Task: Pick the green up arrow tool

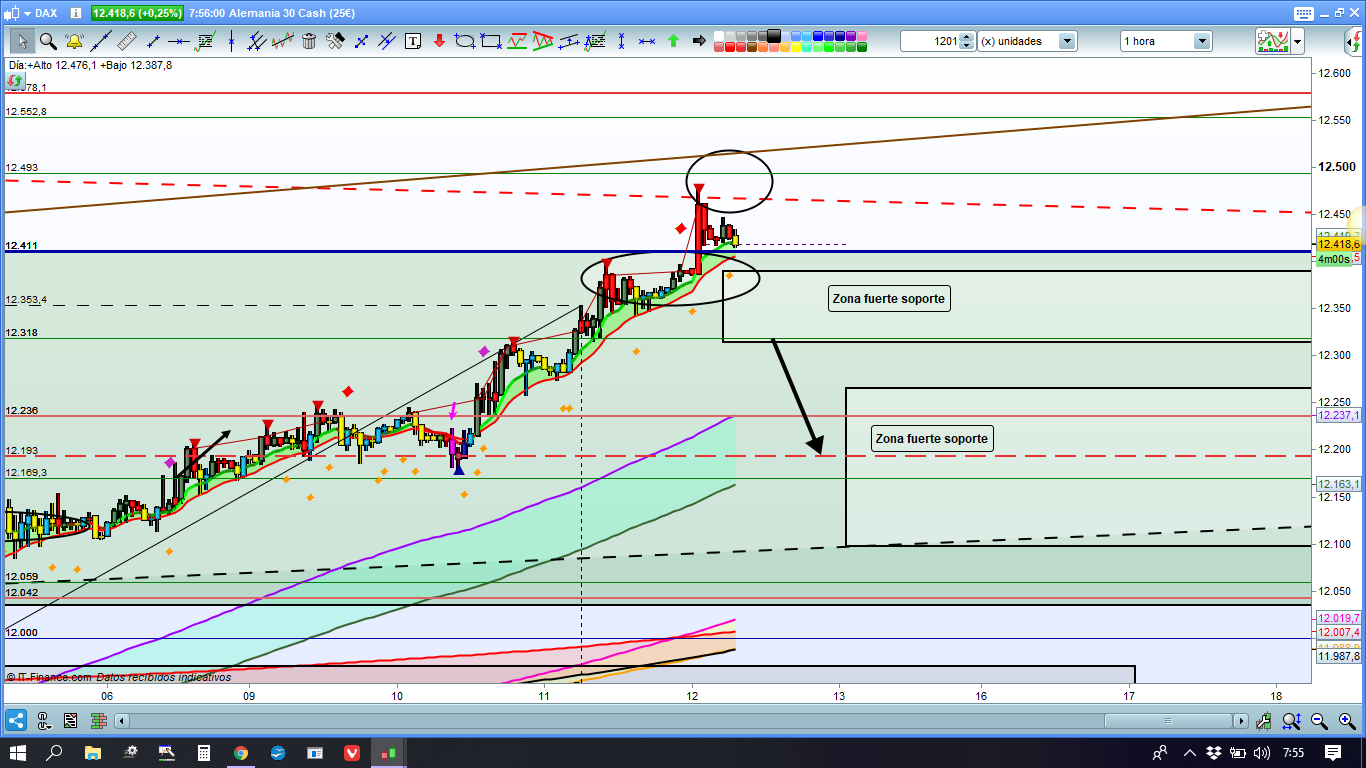Action: pos(673,41)
